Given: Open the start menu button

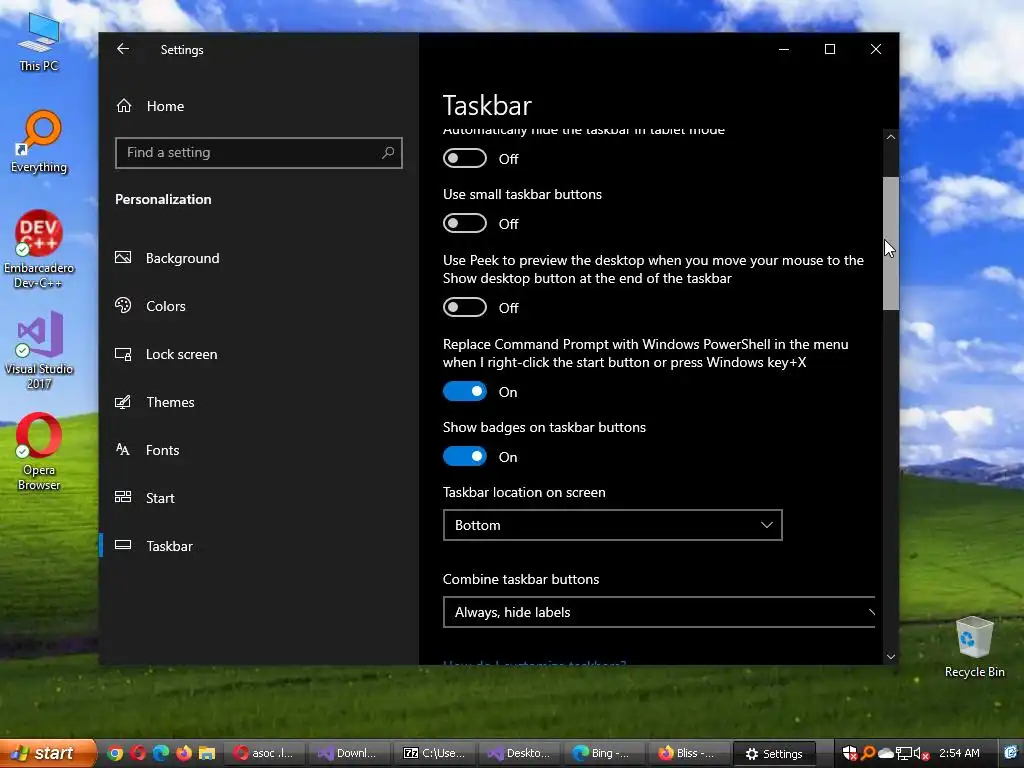Looking at the screenshot, I should (x=48, y=754).
